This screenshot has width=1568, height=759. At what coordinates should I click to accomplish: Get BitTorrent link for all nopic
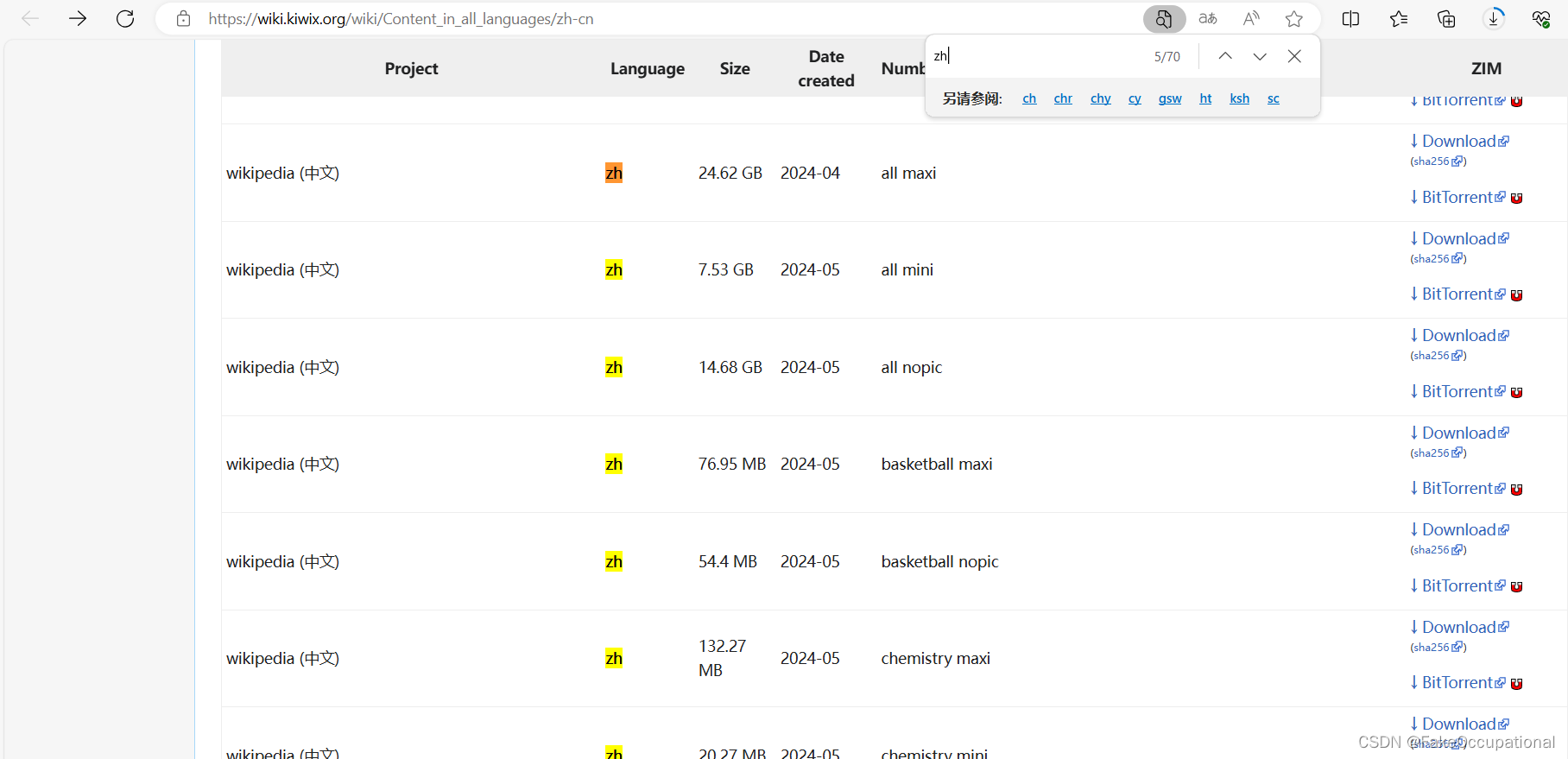click(1457, 391)
